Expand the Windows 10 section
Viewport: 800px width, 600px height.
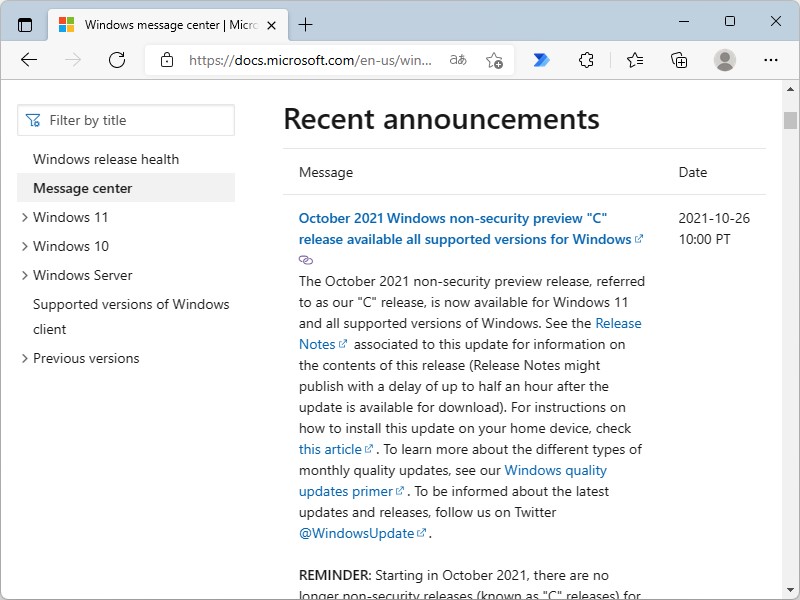(x=24, y=246)
